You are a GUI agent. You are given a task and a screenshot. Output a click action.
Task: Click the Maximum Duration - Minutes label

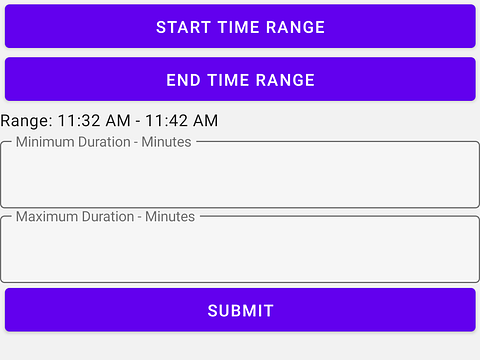click(x=105, y=217)
